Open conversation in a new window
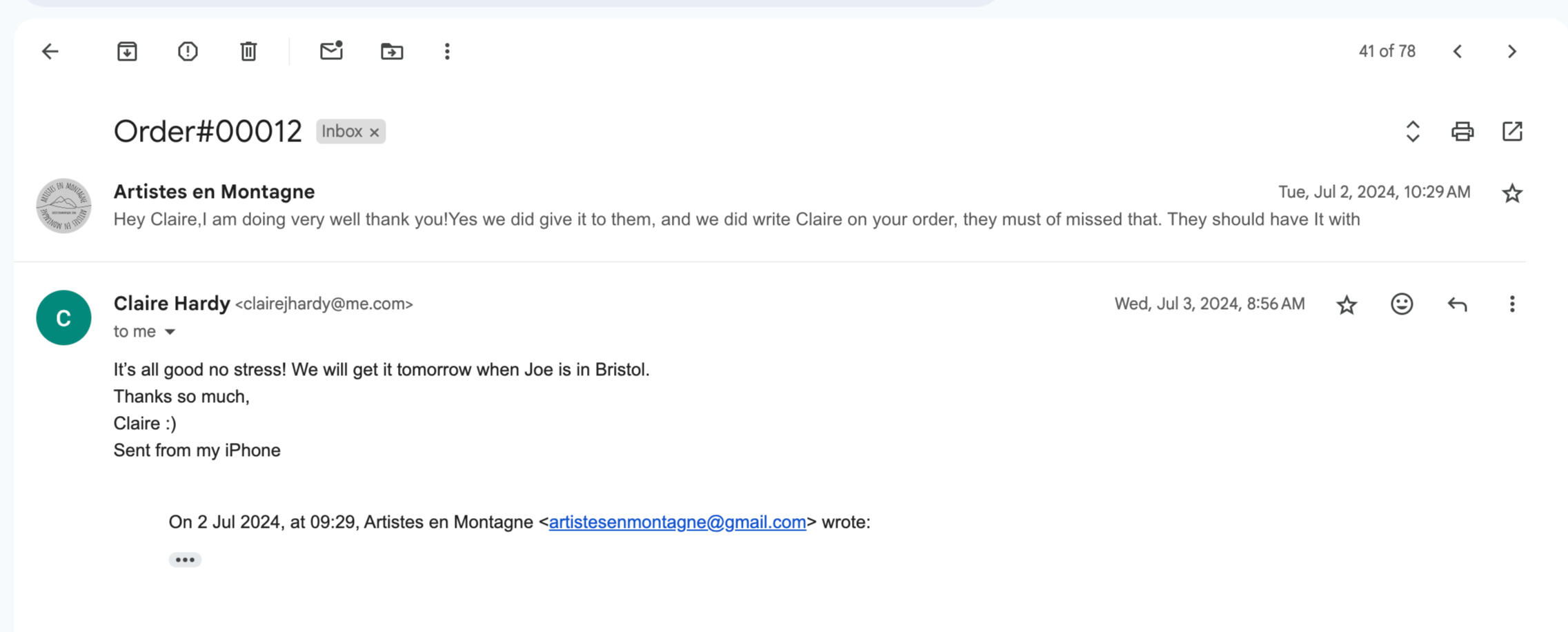Viewport: 1568px width, 632px height. pyautogui.click(x=1511, y=131)
